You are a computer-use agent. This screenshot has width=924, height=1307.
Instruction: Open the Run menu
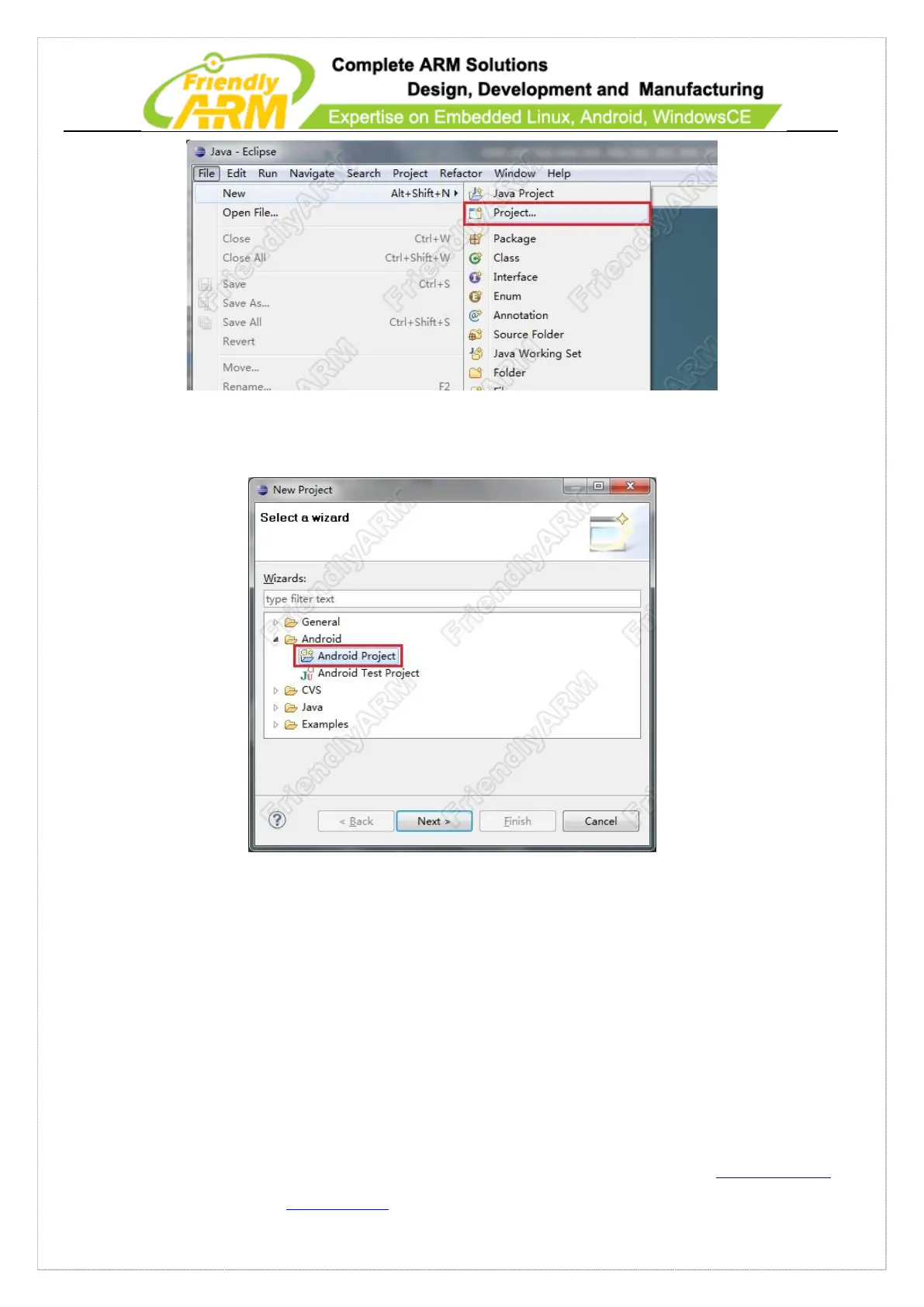click(268, 173)
